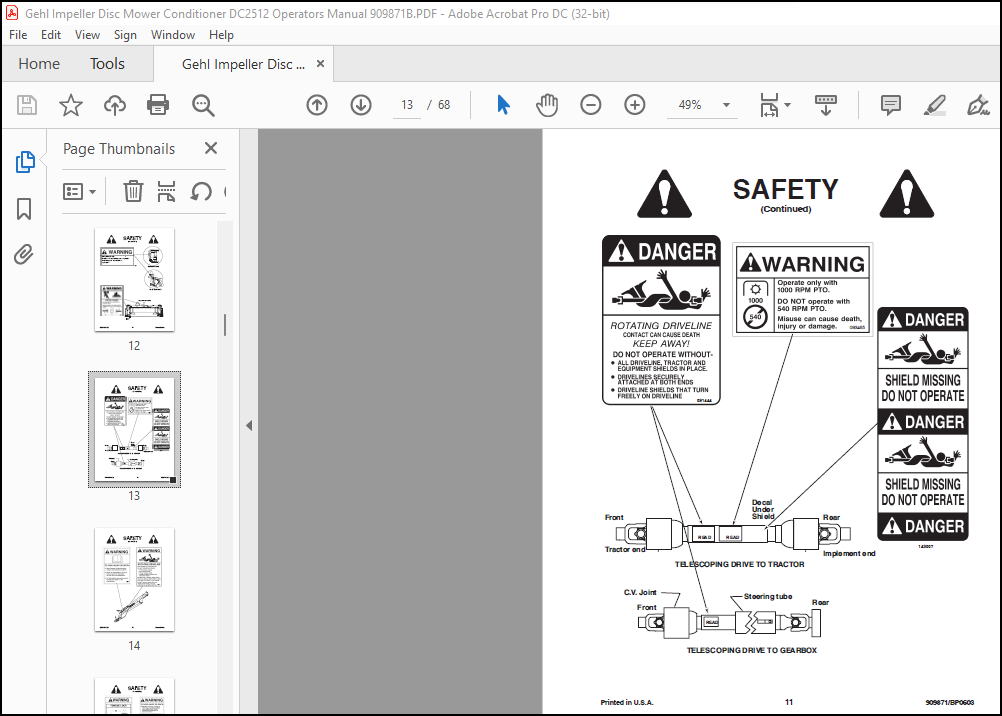
Task: Open the Sign menu
Action: click(x=125, y=35)
